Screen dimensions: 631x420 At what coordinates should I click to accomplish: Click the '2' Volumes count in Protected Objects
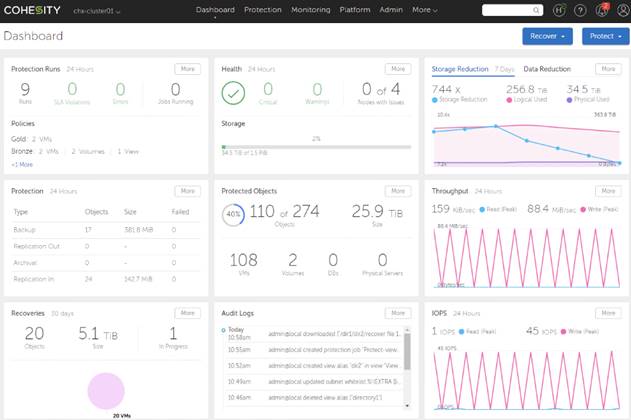tap(293, 260)
